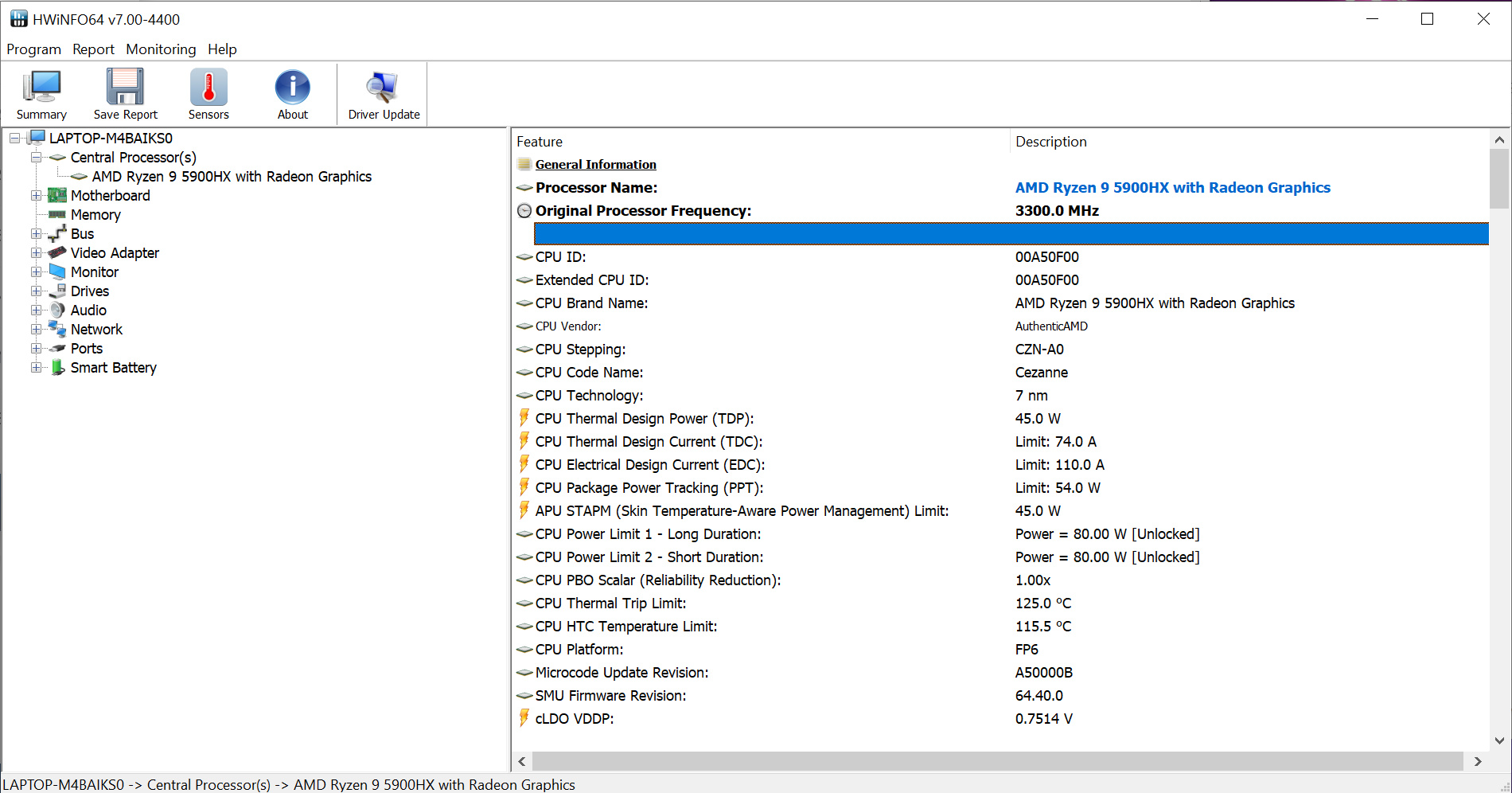This screenshot has width=1512, height=793.
Task: Click the horizontal scrollbar left arrow
Action: pos(522,761)
